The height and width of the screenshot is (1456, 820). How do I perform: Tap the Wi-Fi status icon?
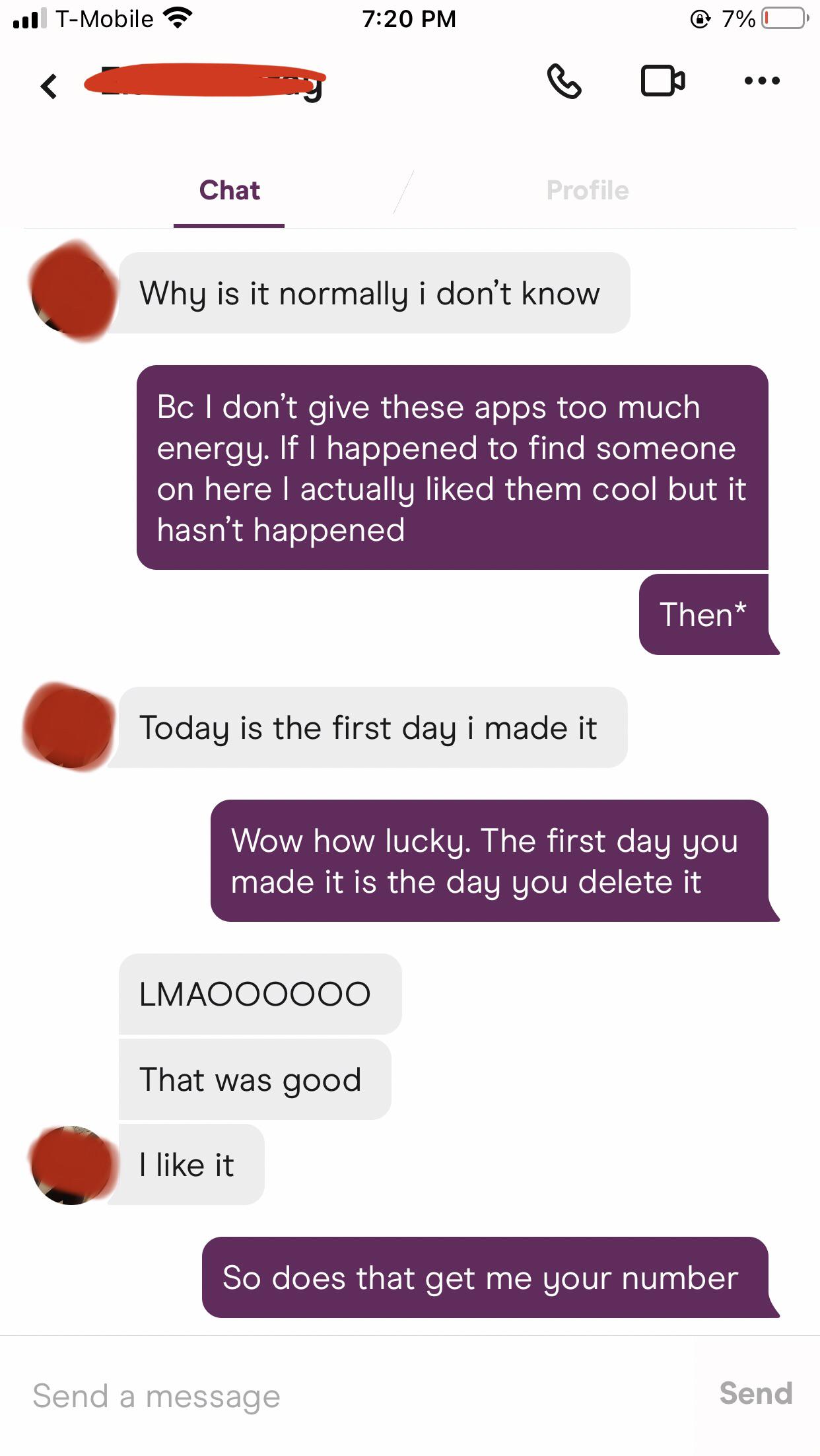click(x=177, y=18)
